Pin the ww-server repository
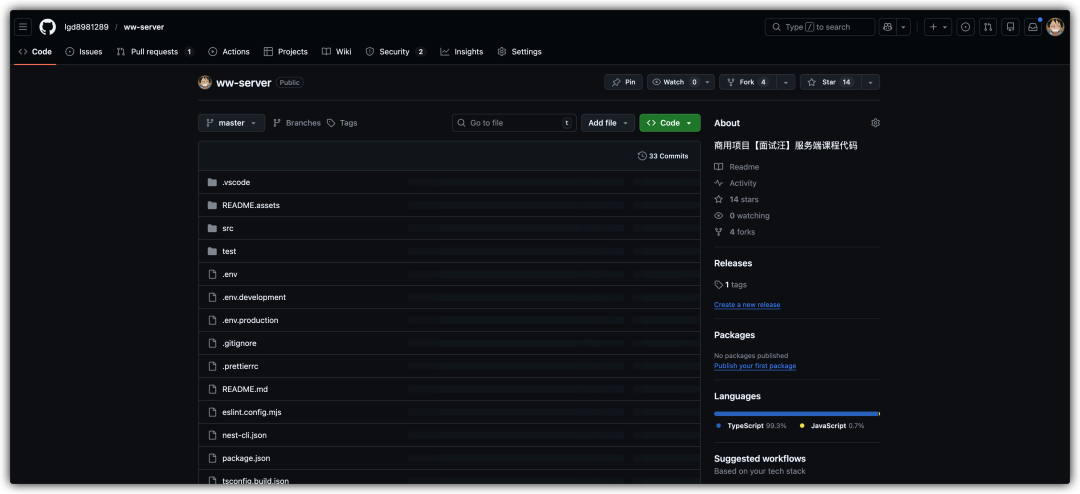This screenshot has width=1080, height=494. [623, 82]
